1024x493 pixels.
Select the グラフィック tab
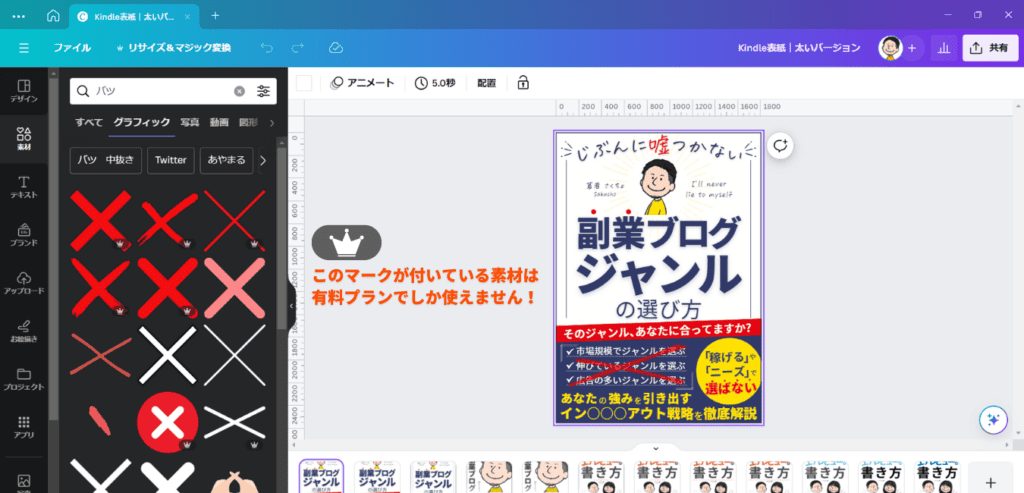[142, 122]
